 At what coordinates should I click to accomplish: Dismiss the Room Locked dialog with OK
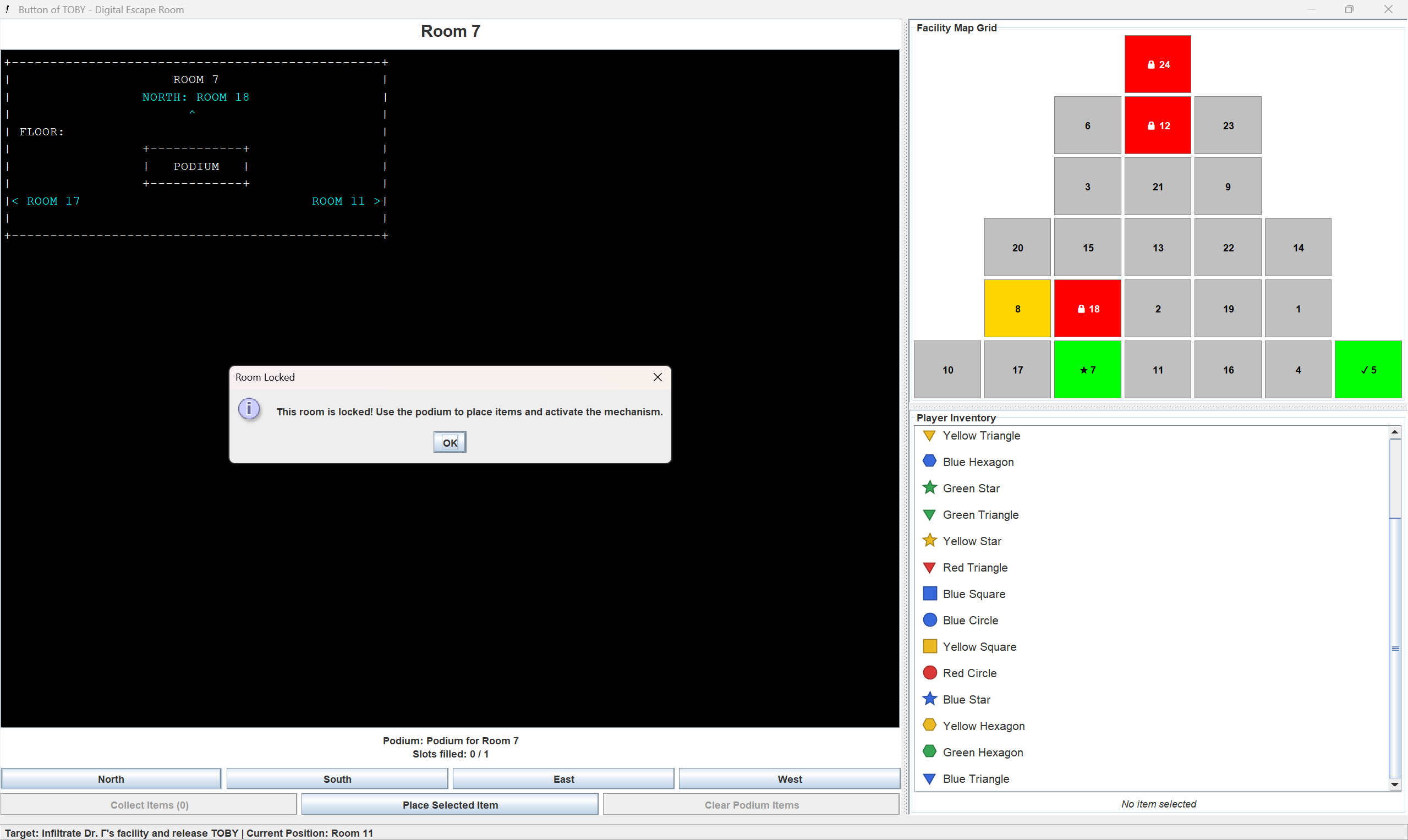coord(450,443)
